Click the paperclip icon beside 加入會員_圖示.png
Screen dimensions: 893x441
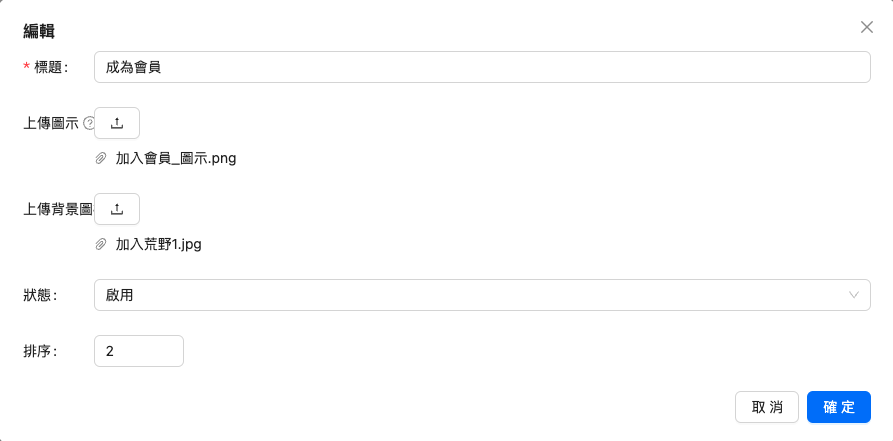click(101, 158)
